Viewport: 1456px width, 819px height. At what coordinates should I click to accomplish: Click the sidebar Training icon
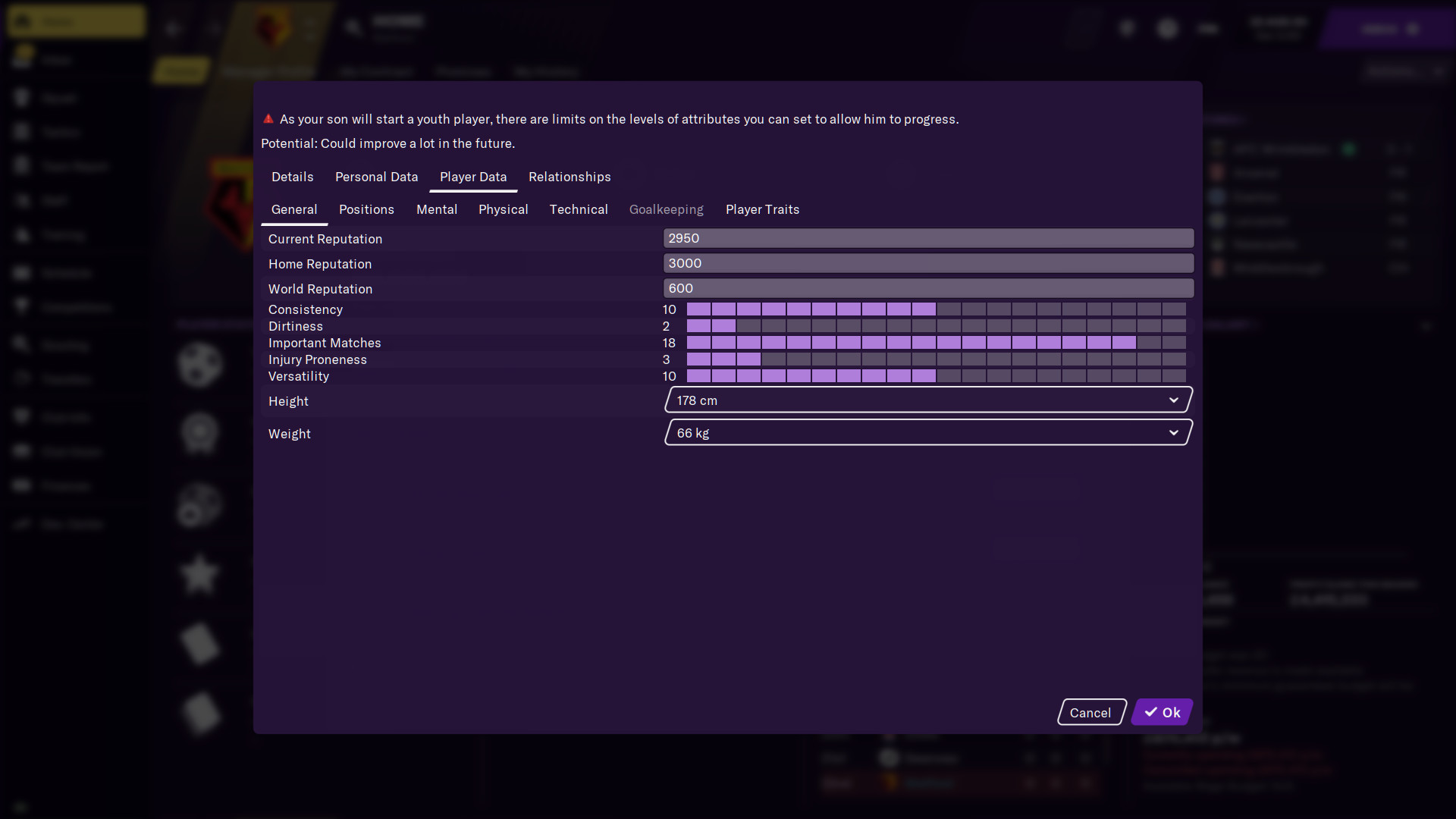[24, 235]
